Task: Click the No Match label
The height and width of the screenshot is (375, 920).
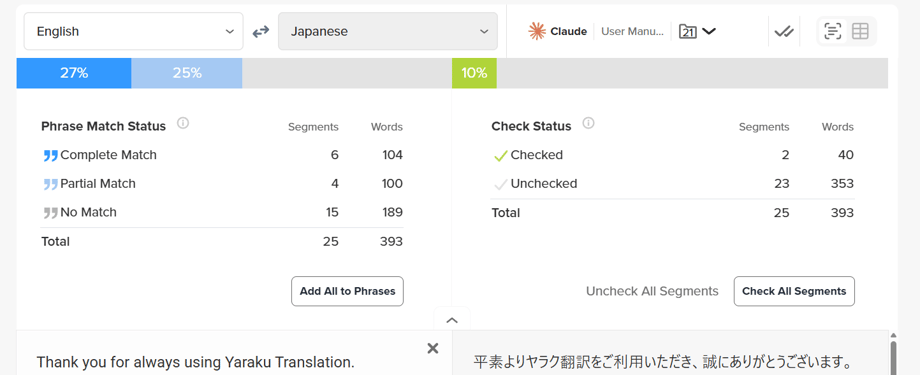Action: point(89,212)
